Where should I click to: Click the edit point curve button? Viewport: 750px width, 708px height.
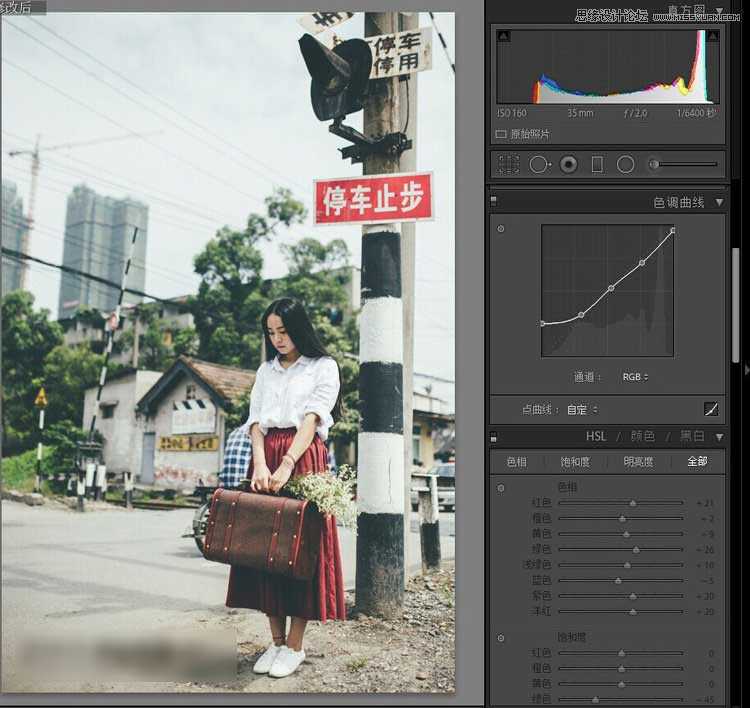tap(711, 409)
